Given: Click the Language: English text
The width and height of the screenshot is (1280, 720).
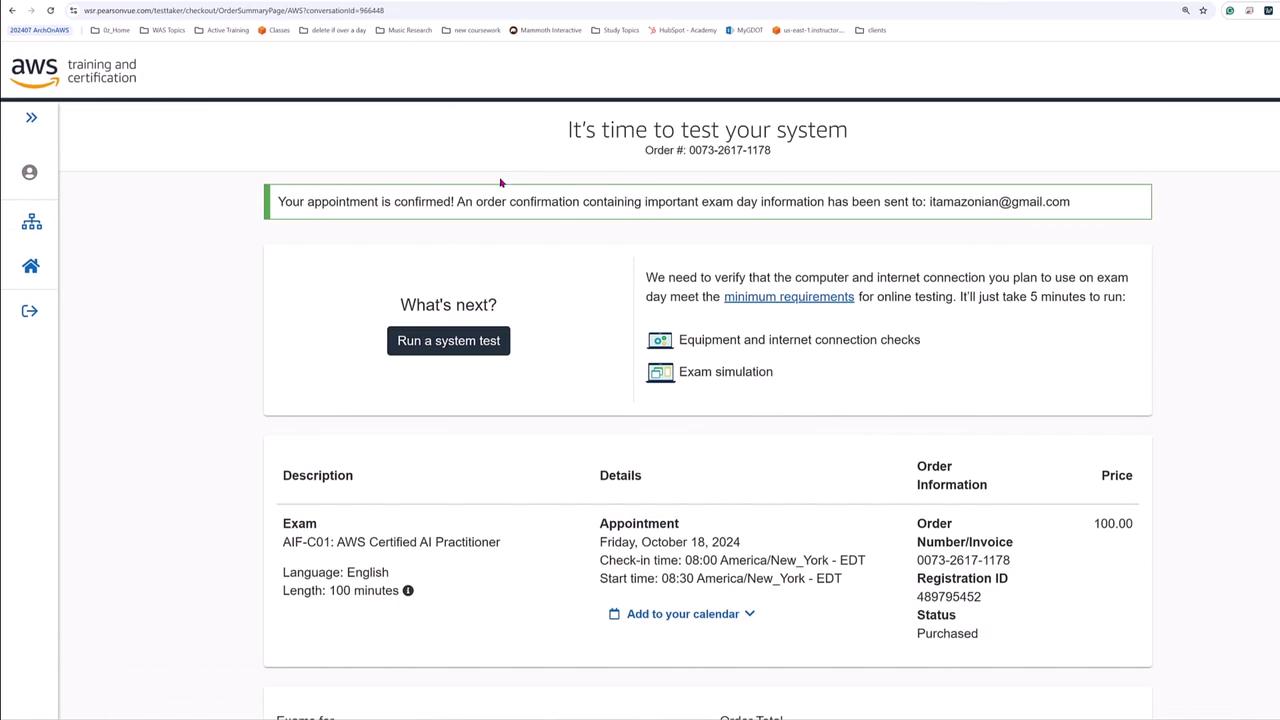Looking at the screenshot, I should coord(336,573).
